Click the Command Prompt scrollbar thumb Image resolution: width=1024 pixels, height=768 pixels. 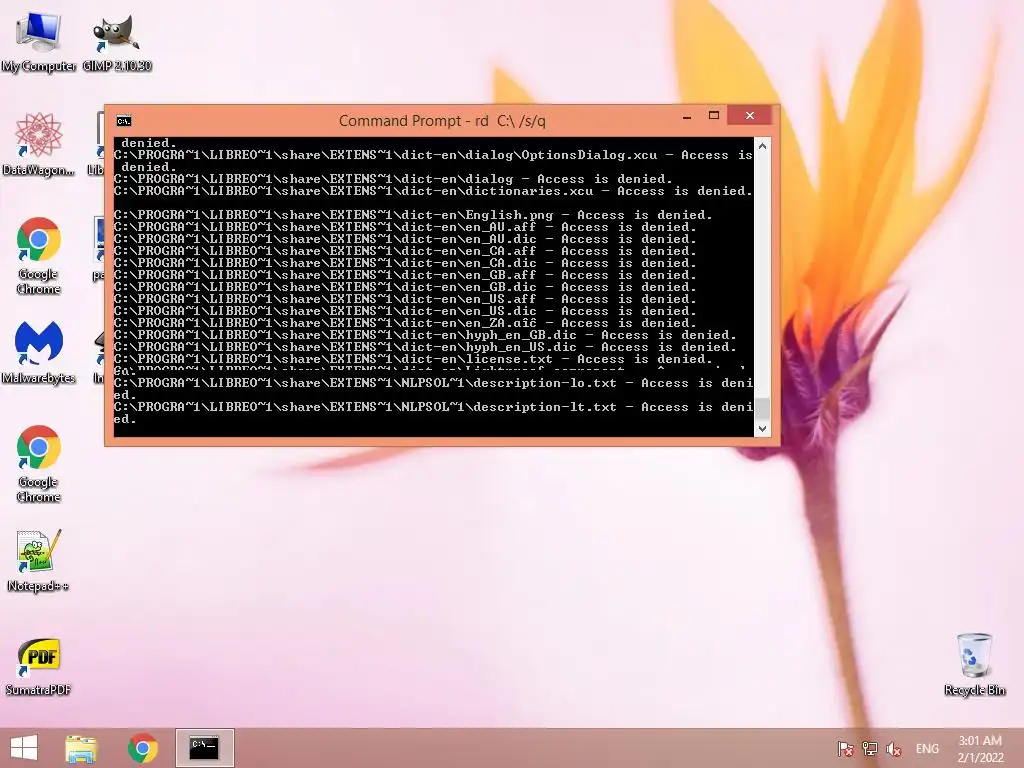point(762,409)
